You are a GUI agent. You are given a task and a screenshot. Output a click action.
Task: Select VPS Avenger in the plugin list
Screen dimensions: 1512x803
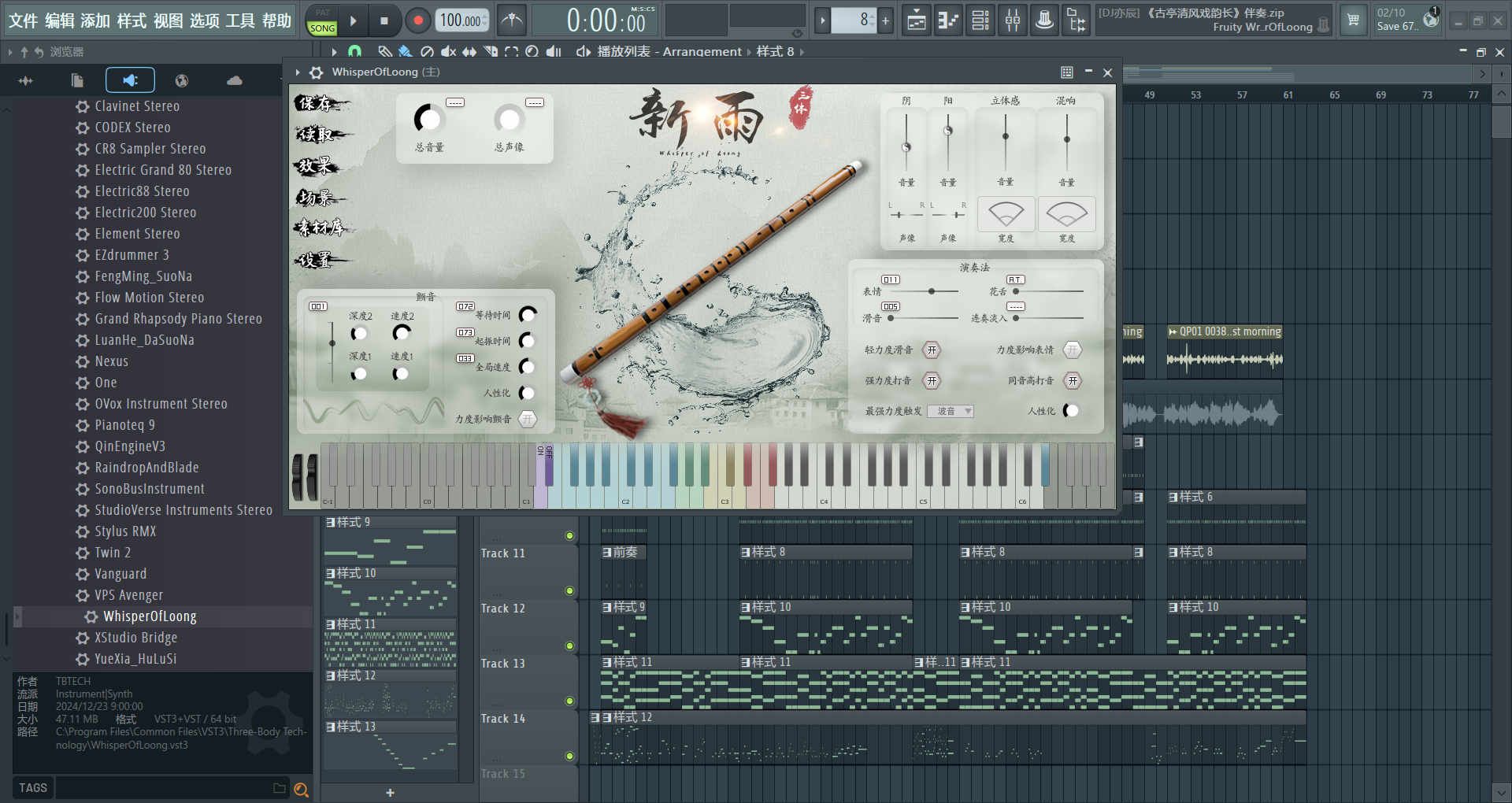(x=129, y=595)
